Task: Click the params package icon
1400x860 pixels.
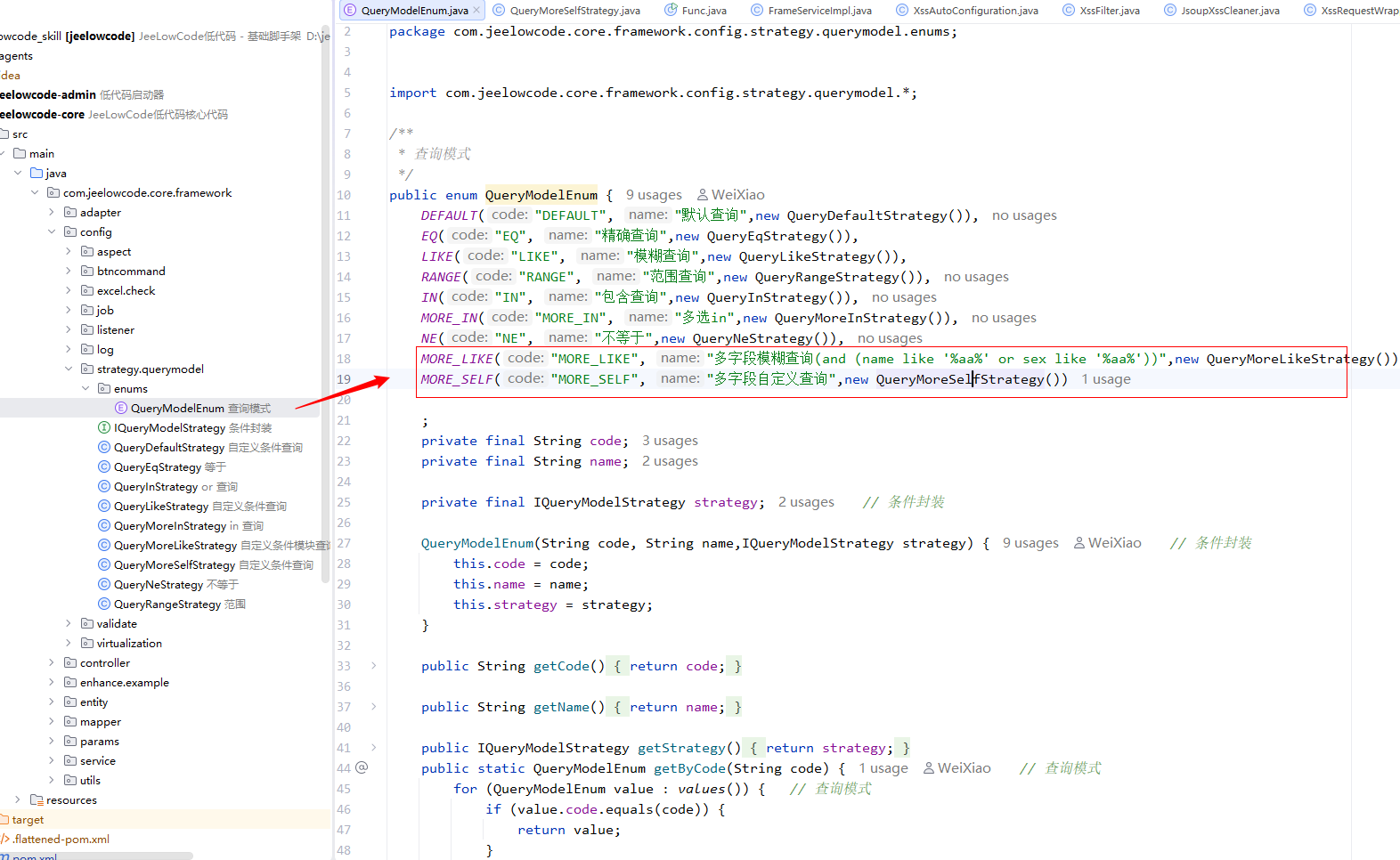Action: 70,741
